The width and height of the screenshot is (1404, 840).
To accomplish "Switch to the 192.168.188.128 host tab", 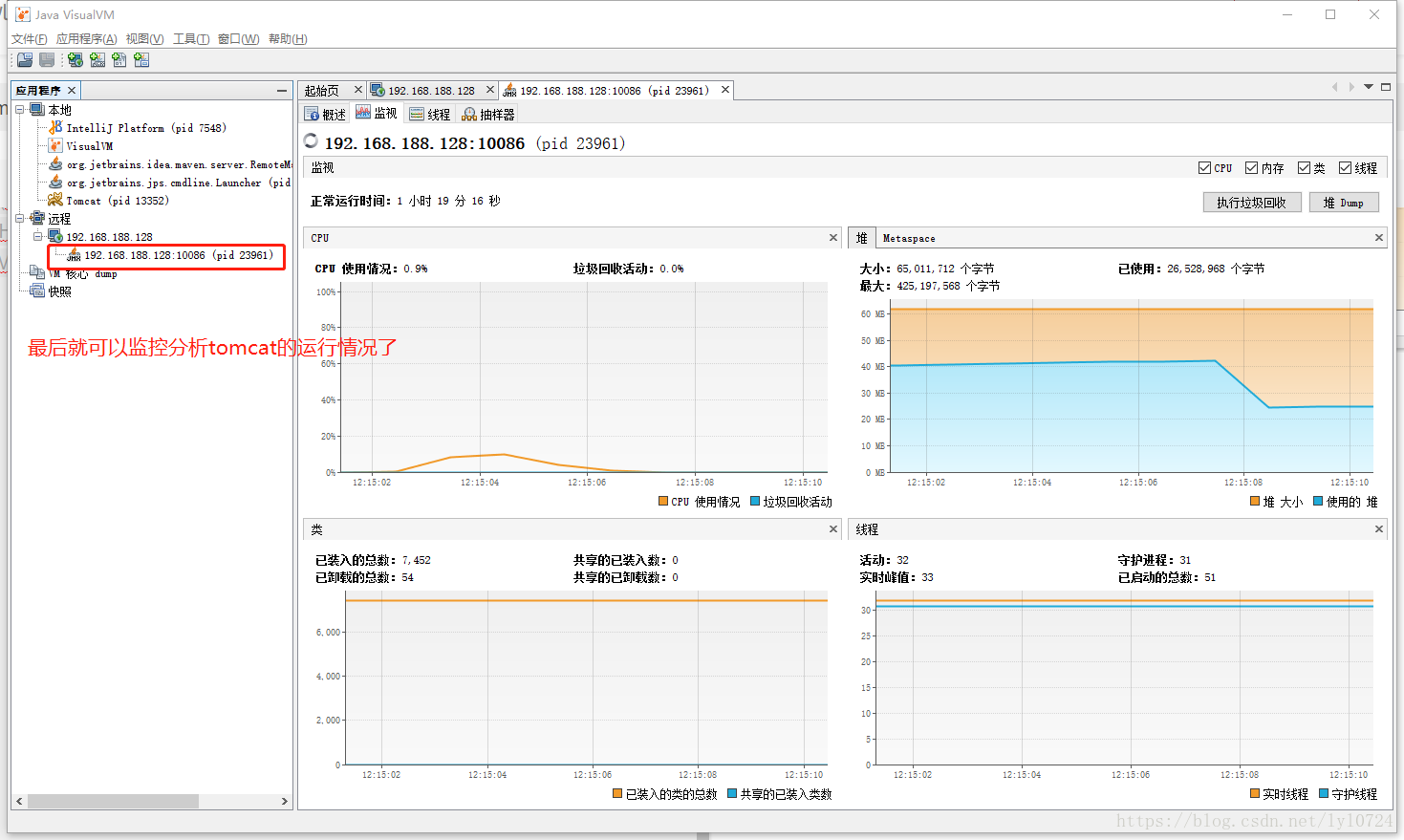I will 431,91.
